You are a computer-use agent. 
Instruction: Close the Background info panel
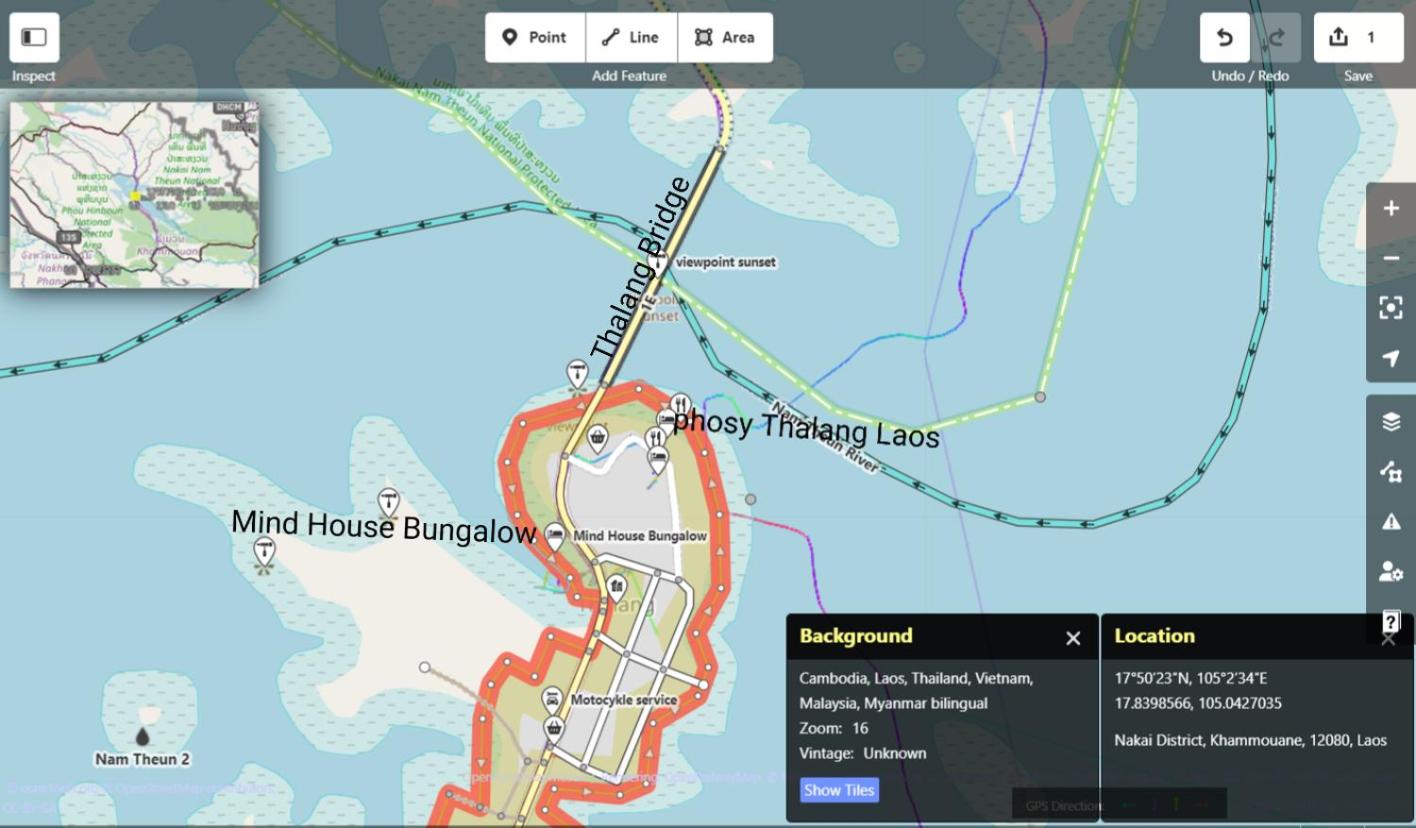pyautogui.click(x=1073, y=638)
